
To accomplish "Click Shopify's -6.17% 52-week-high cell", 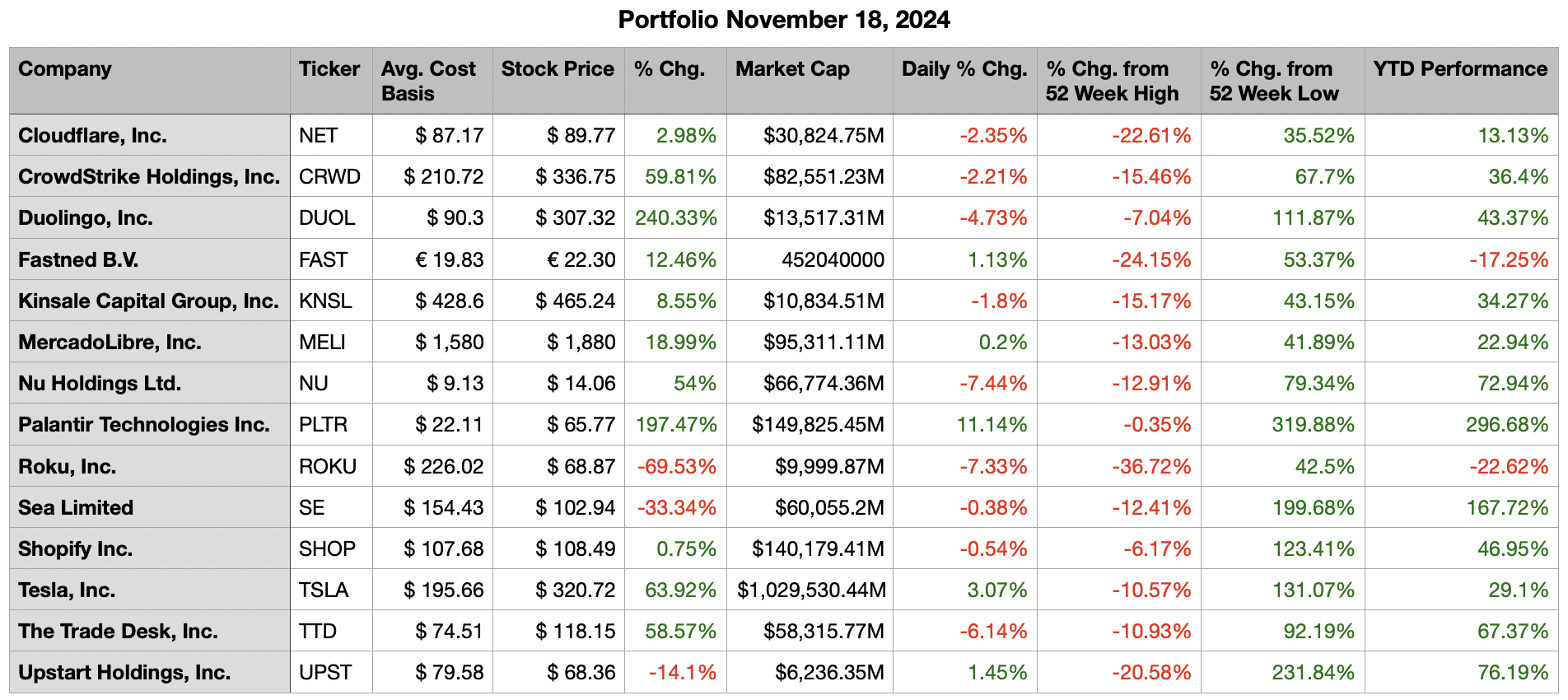I will coord(1157,549).
